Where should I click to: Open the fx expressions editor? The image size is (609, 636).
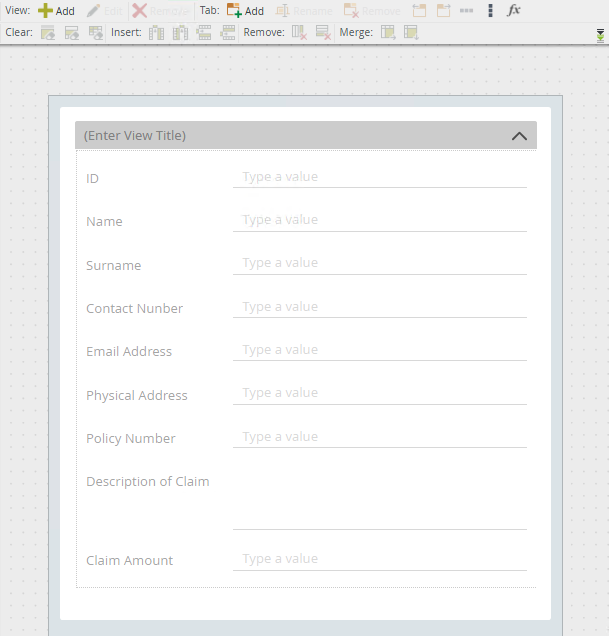point(514,10)
